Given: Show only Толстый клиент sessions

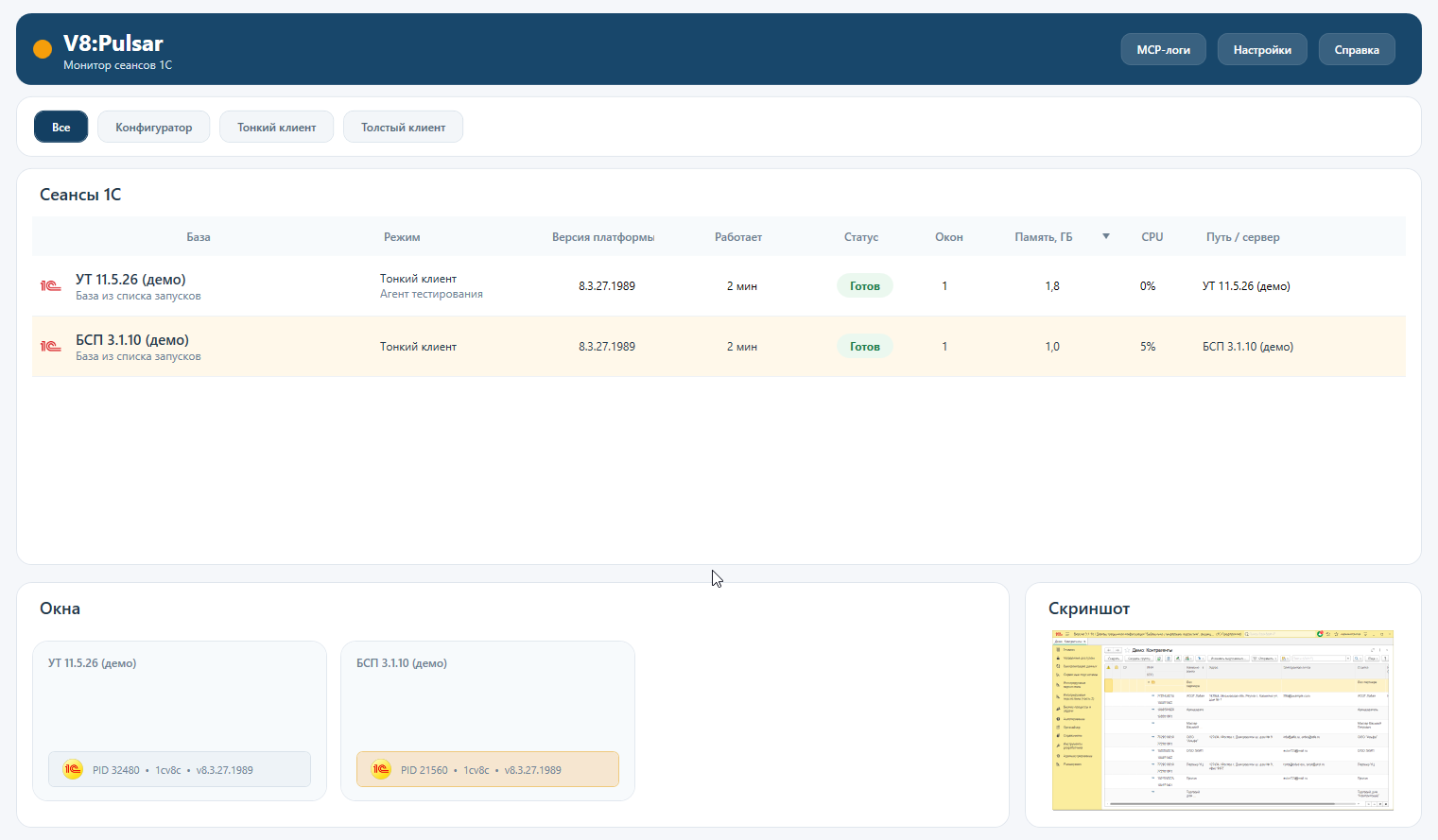Looking at the screenshot, I should [403, 127].
